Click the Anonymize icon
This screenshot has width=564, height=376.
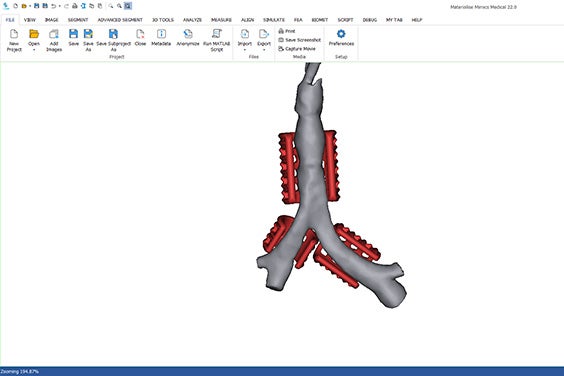tap(188, 34)
